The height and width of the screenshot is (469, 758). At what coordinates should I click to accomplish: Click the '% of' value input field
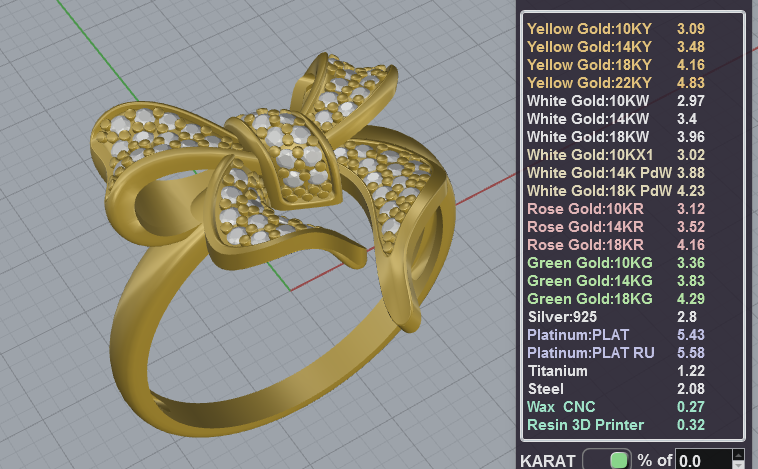(x=704, y=460)
